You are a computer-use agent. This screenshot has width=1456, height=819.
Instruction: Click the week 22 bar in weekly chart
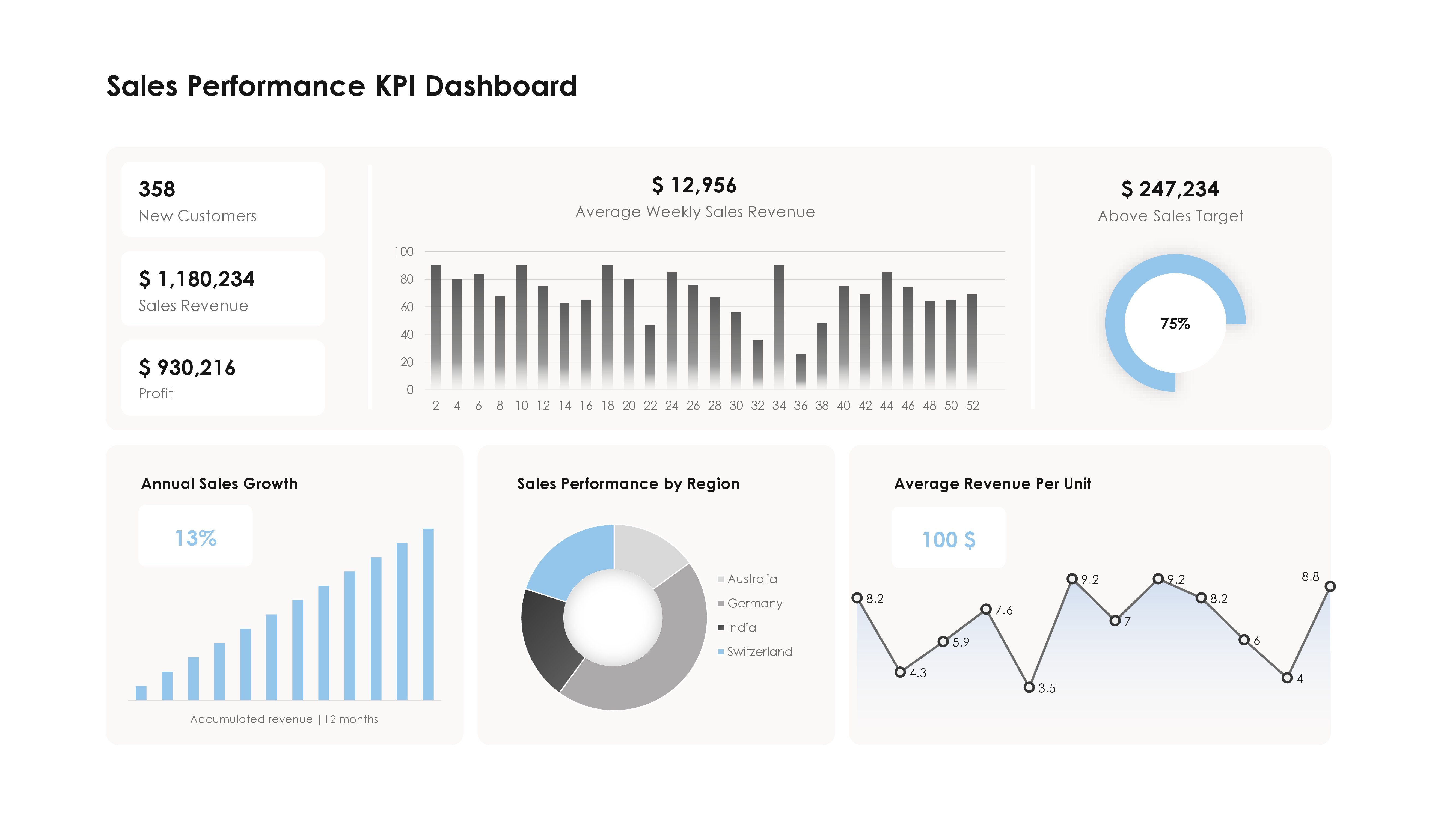pos(650,357)
